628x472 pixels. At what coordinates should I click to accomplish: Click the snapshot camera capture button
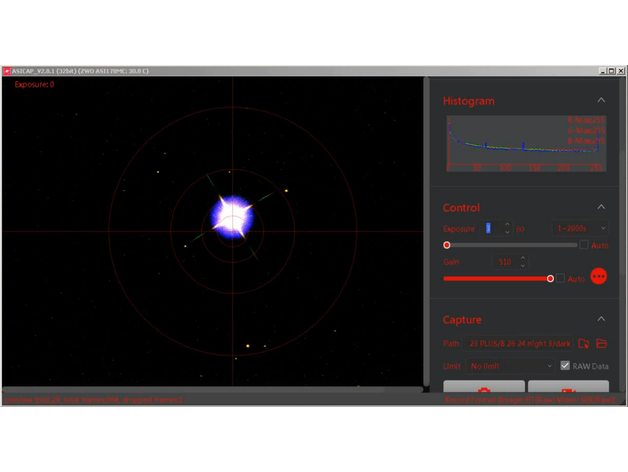(484, 390)
